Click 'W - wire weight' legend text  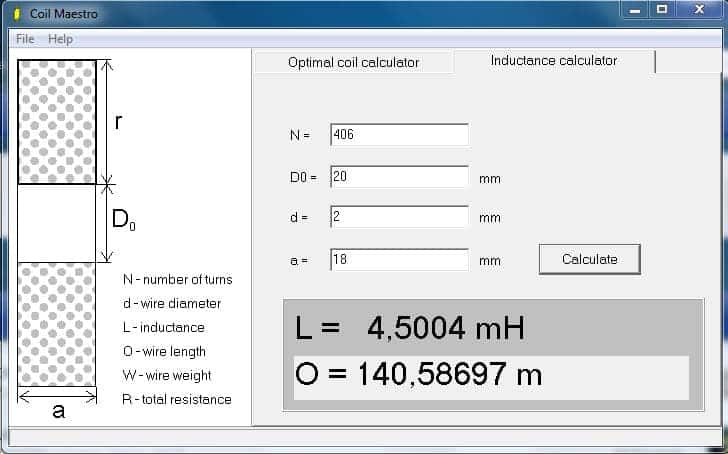pyautogui.click(x=167, y=376)
